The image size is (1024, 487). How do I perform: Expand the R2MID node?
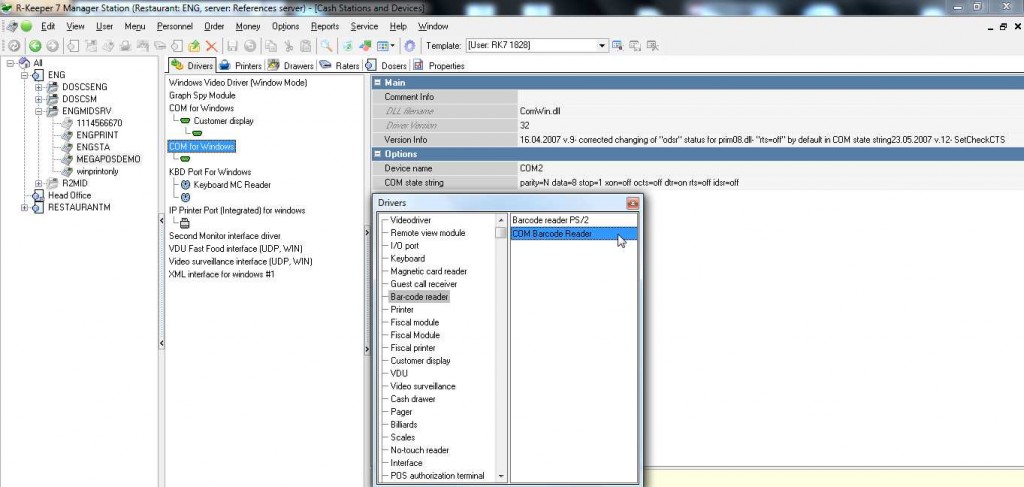point(39,183)
